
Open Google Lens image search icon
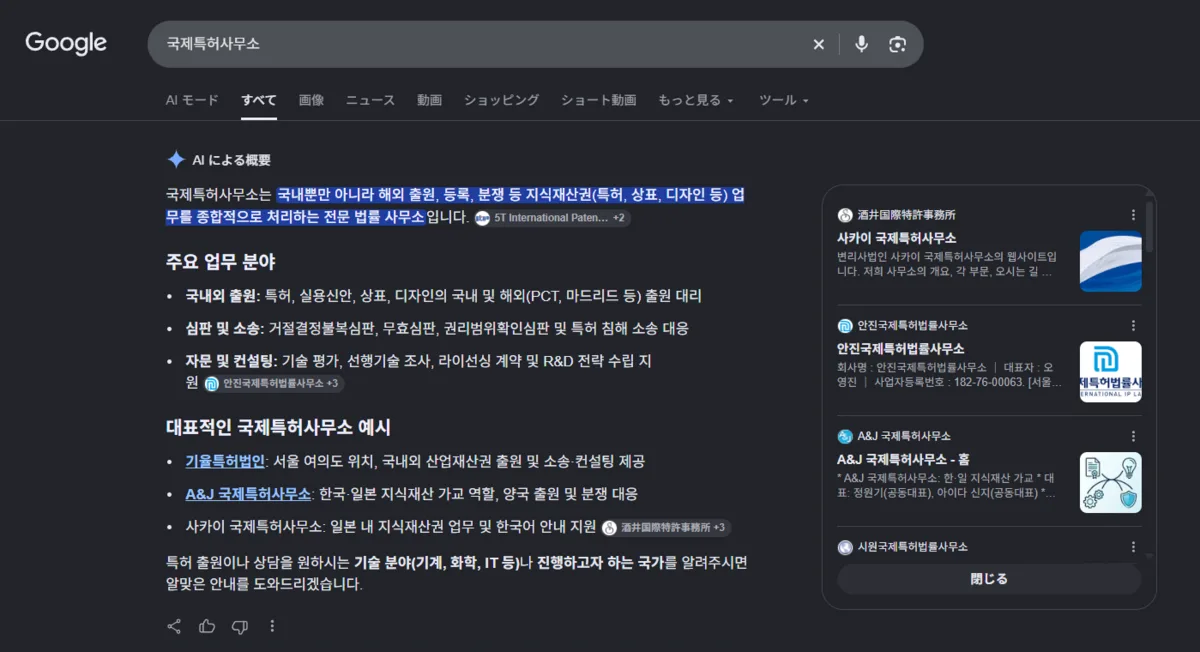click(897, 44)
